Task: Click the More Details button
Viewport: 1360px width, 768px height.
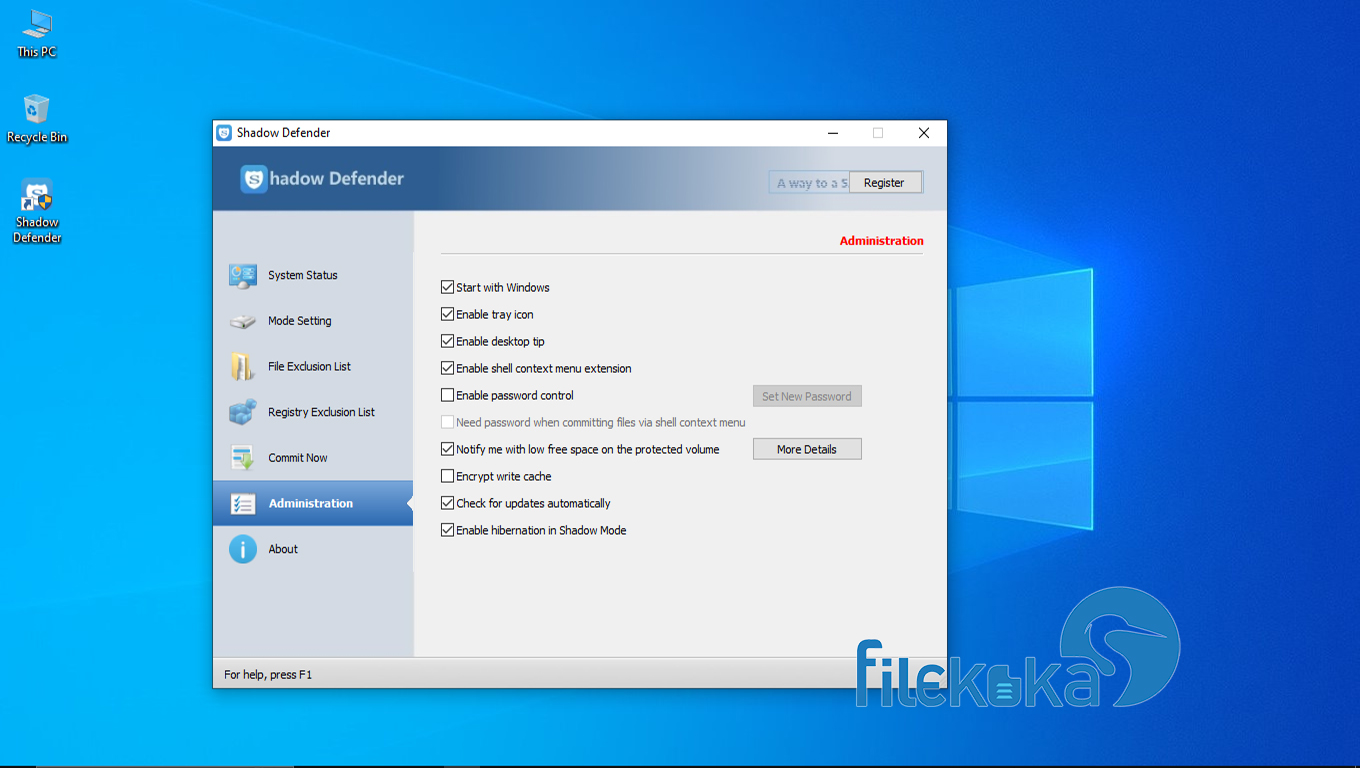Action: click(807, 449)
